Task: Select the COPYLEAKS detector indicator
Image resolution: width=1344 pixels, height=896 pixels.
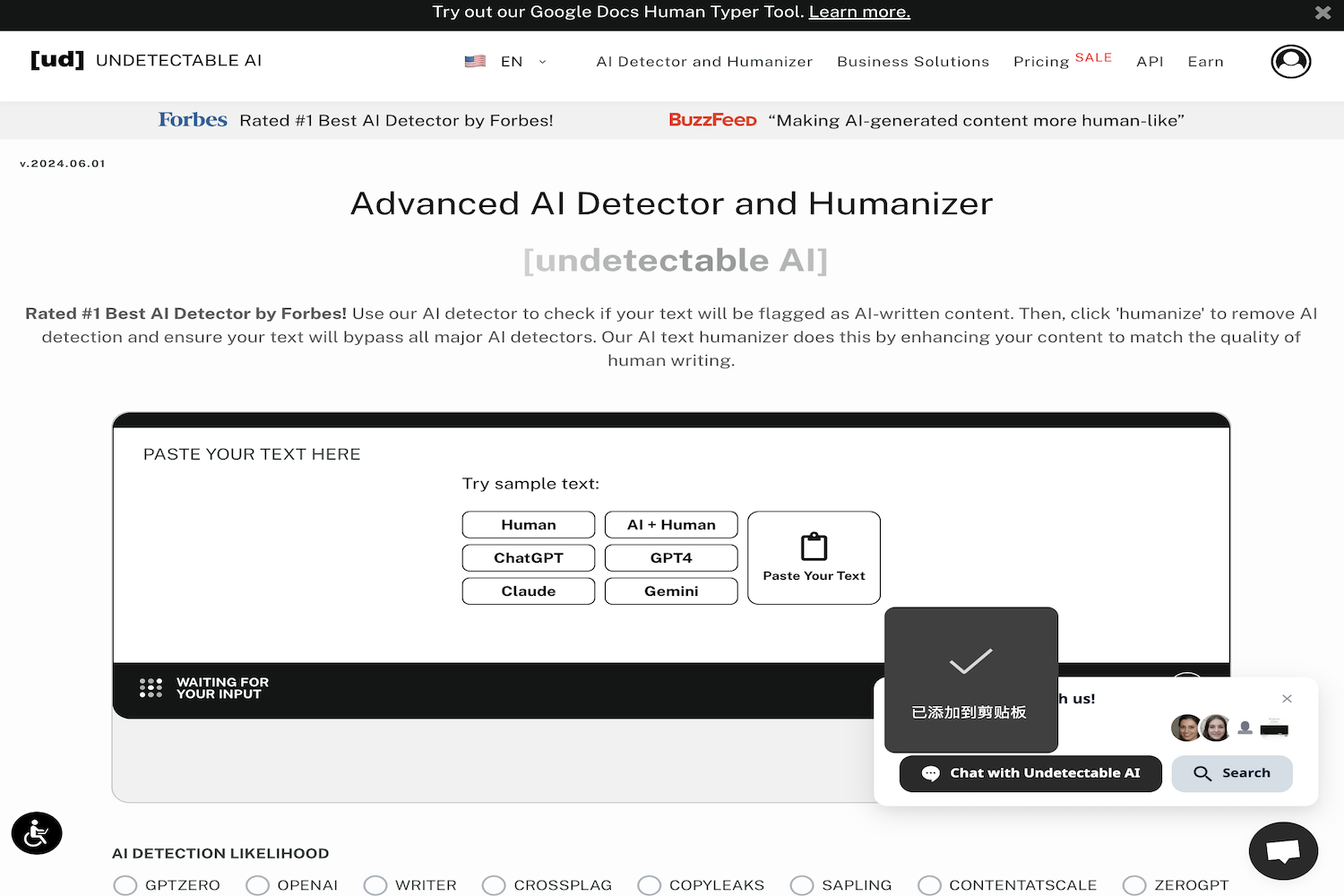Action: coord(650,885)
